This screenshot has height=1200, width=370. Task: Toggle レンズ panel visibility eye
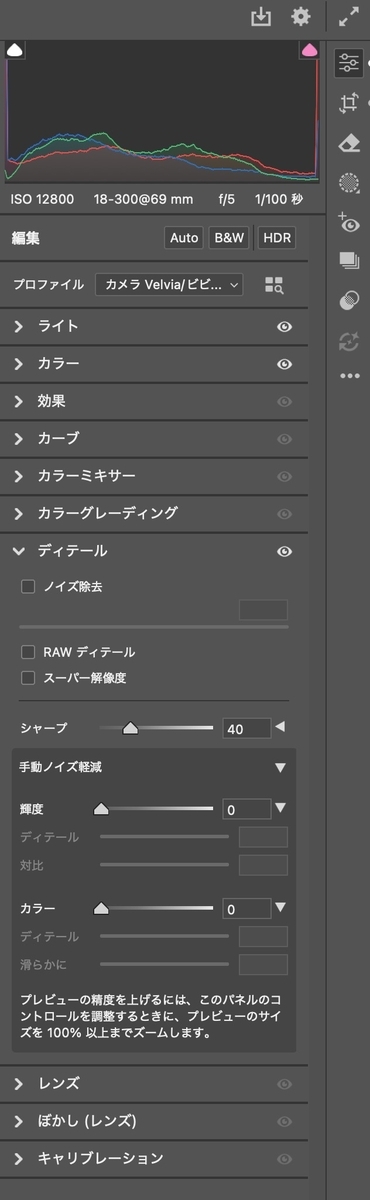285,1084
